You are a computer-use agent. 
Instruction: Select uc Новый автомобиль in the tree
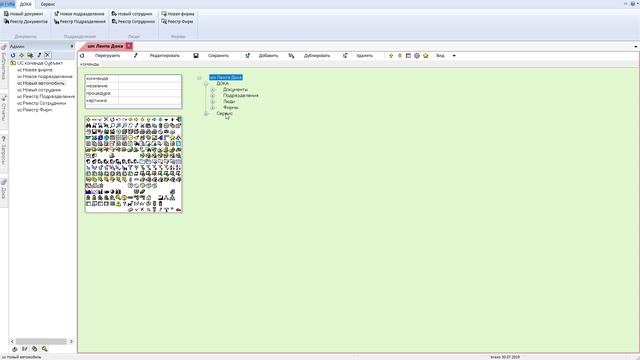[x=40, y=83]
